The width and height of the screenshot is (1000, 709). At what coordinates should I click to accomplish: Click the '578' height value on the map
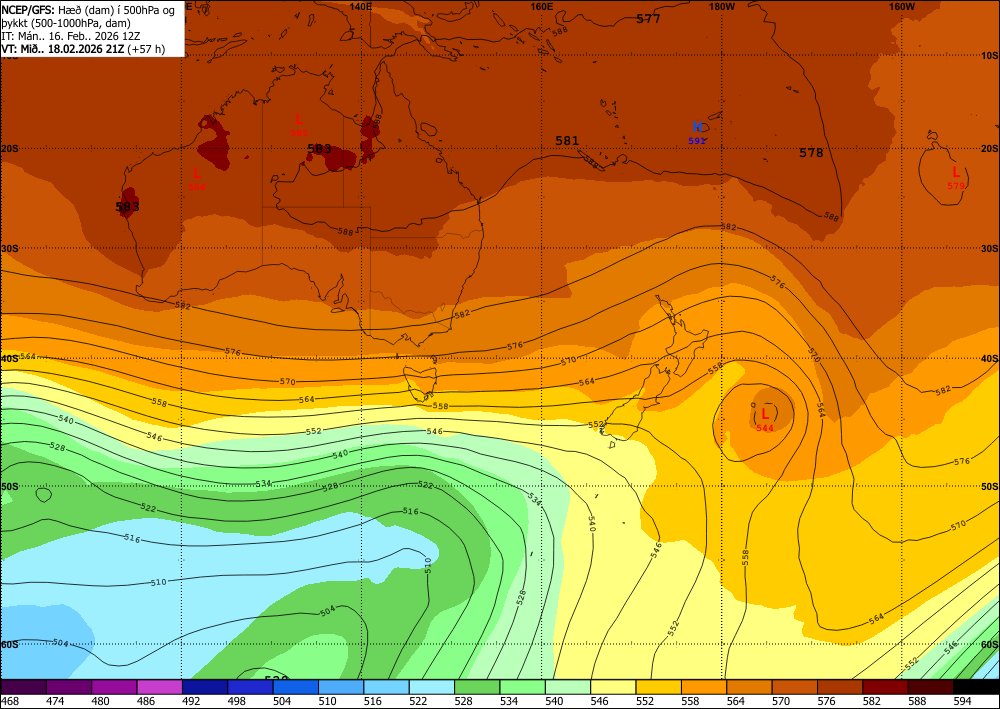coord(811,153)
